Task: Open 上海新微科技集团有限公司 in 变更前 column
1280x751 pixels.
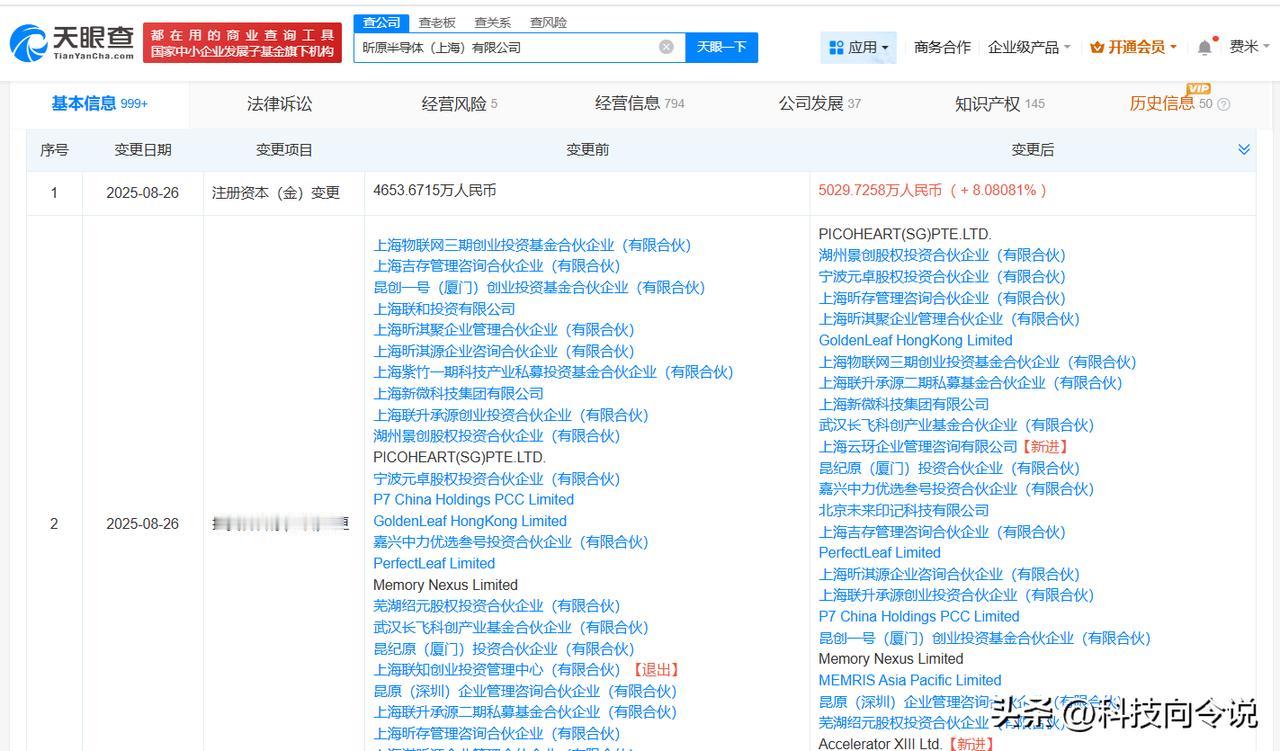Action: 458,394
